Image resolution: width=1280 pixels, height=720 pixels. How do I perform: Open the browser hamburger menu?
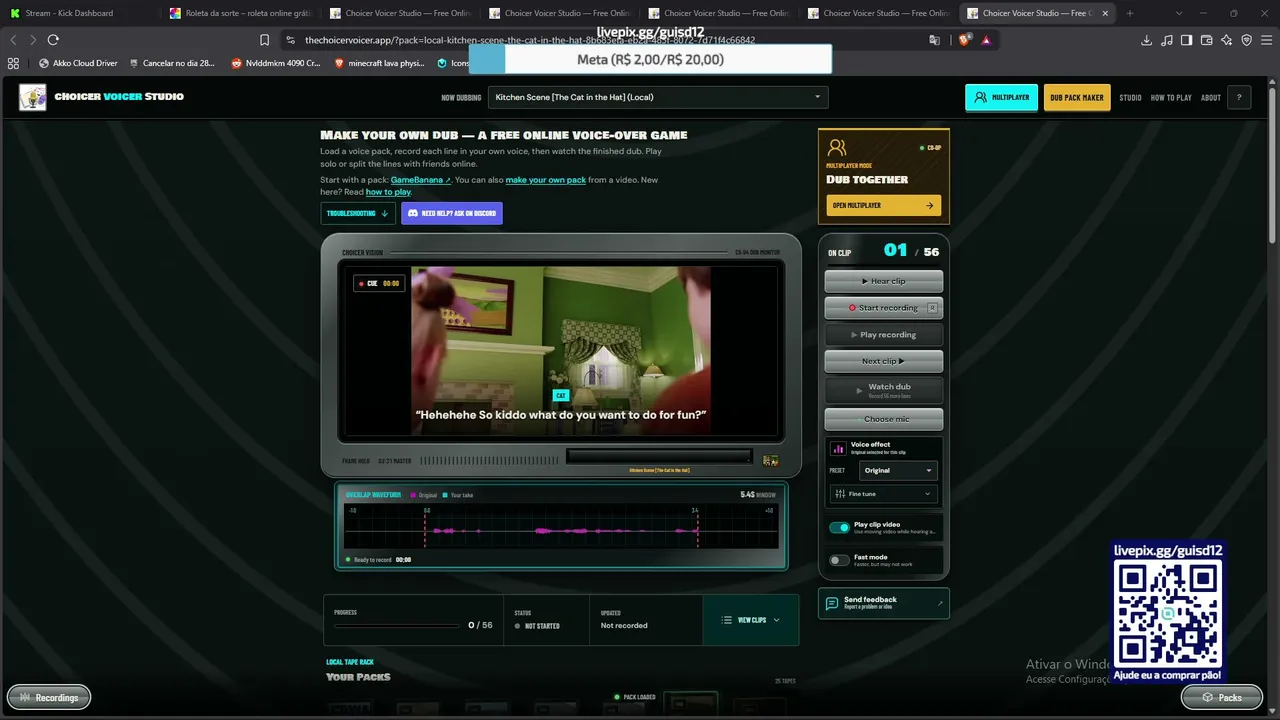(1266, 40)
